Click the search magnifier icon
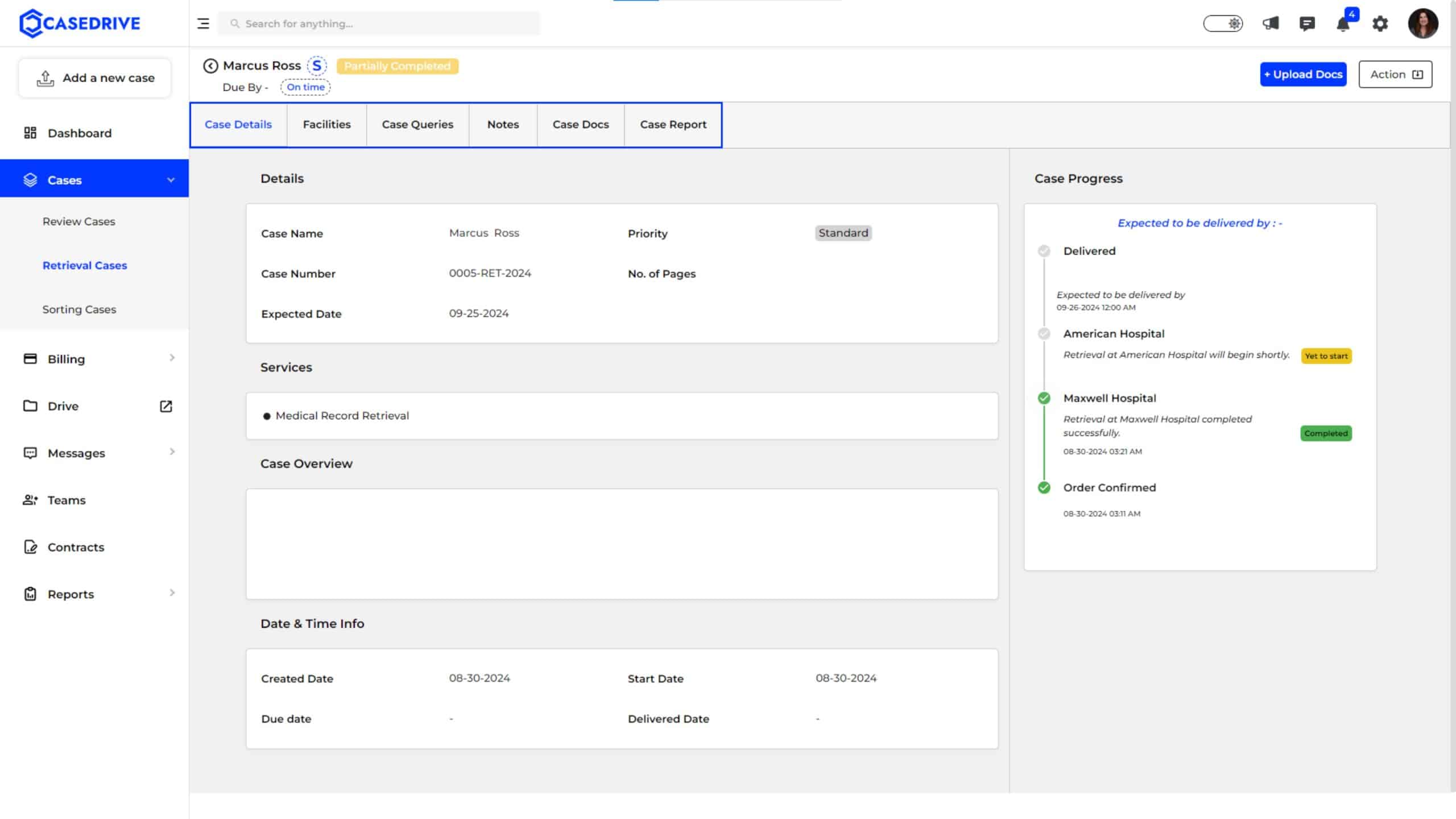Image resolution: width=1456 pixels, height=819 pixels. [x=234, y=23]
